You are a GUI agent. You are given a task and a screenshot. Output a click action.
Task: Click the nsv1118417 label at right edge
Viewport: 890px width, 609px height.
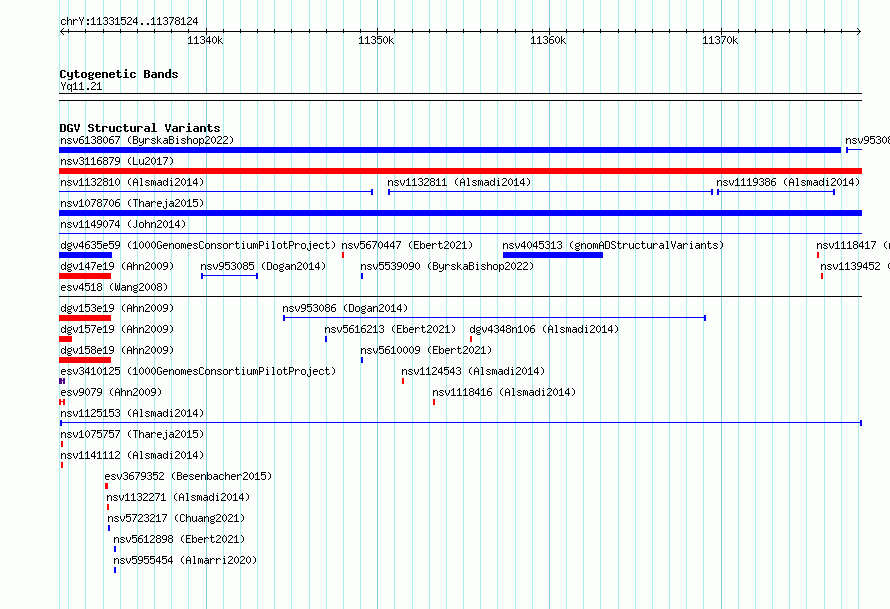(853, 245)
